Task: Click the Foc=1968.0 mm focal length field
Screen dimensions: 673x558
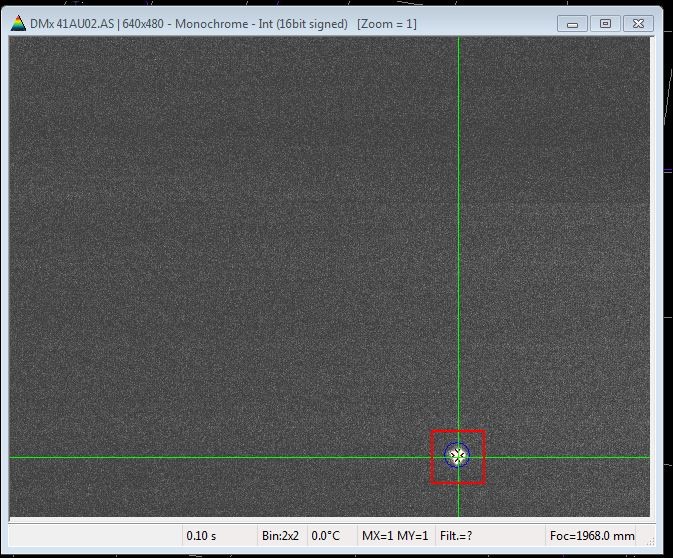Action: [592, 536]
